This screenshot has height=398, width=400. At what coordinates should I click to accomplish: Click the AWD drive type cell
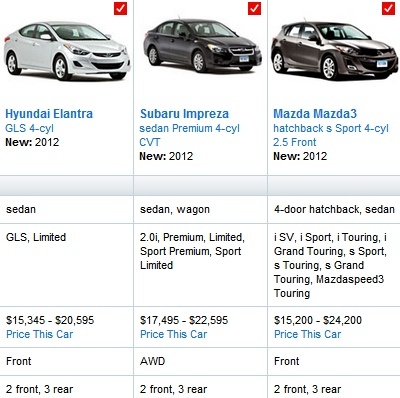click(200, 361)
